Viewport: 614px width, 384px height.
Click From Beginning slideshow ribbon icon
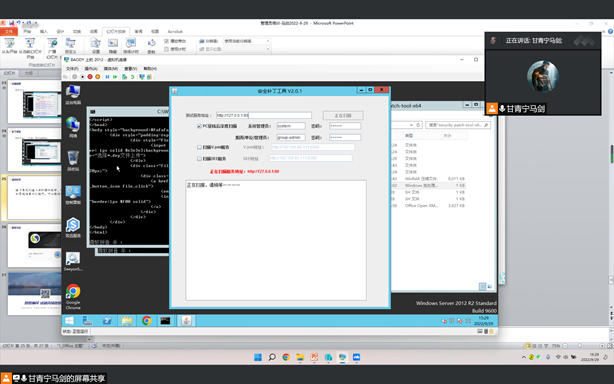click(9, 46)
